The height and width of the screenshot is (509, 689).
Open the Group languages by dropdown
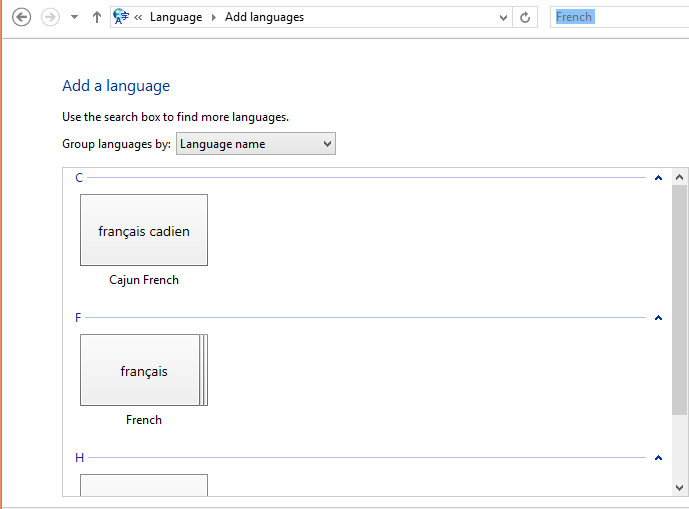[x=256, y=144]
